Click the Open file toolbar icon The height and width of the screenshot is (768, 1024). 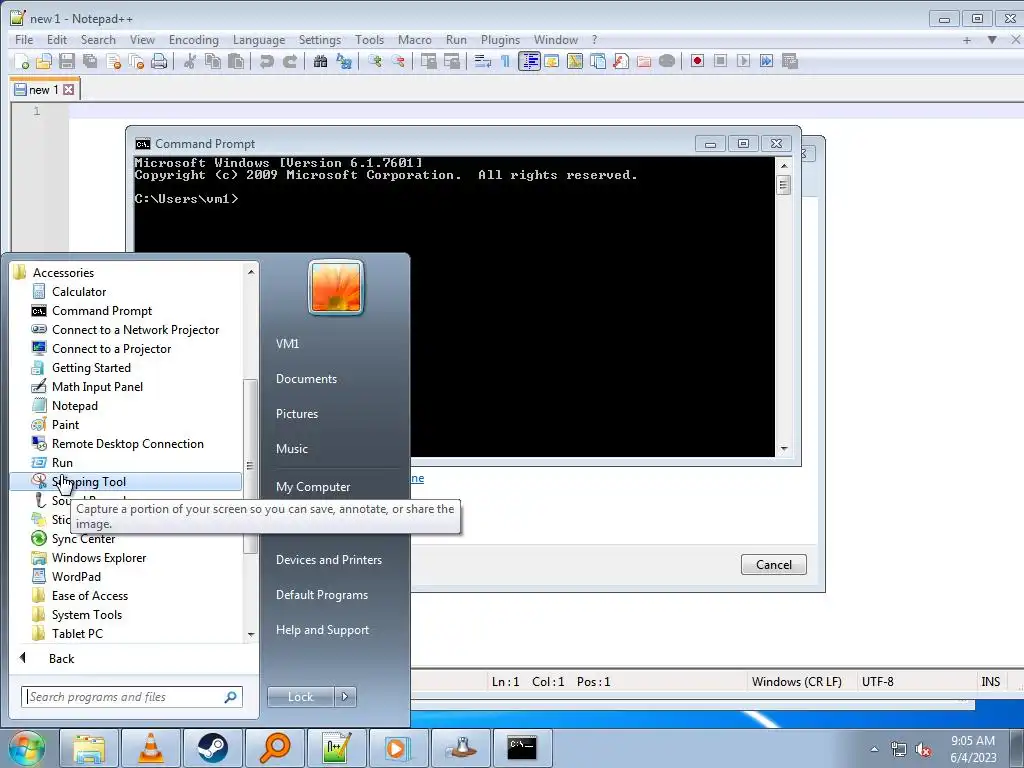point(44,61)
